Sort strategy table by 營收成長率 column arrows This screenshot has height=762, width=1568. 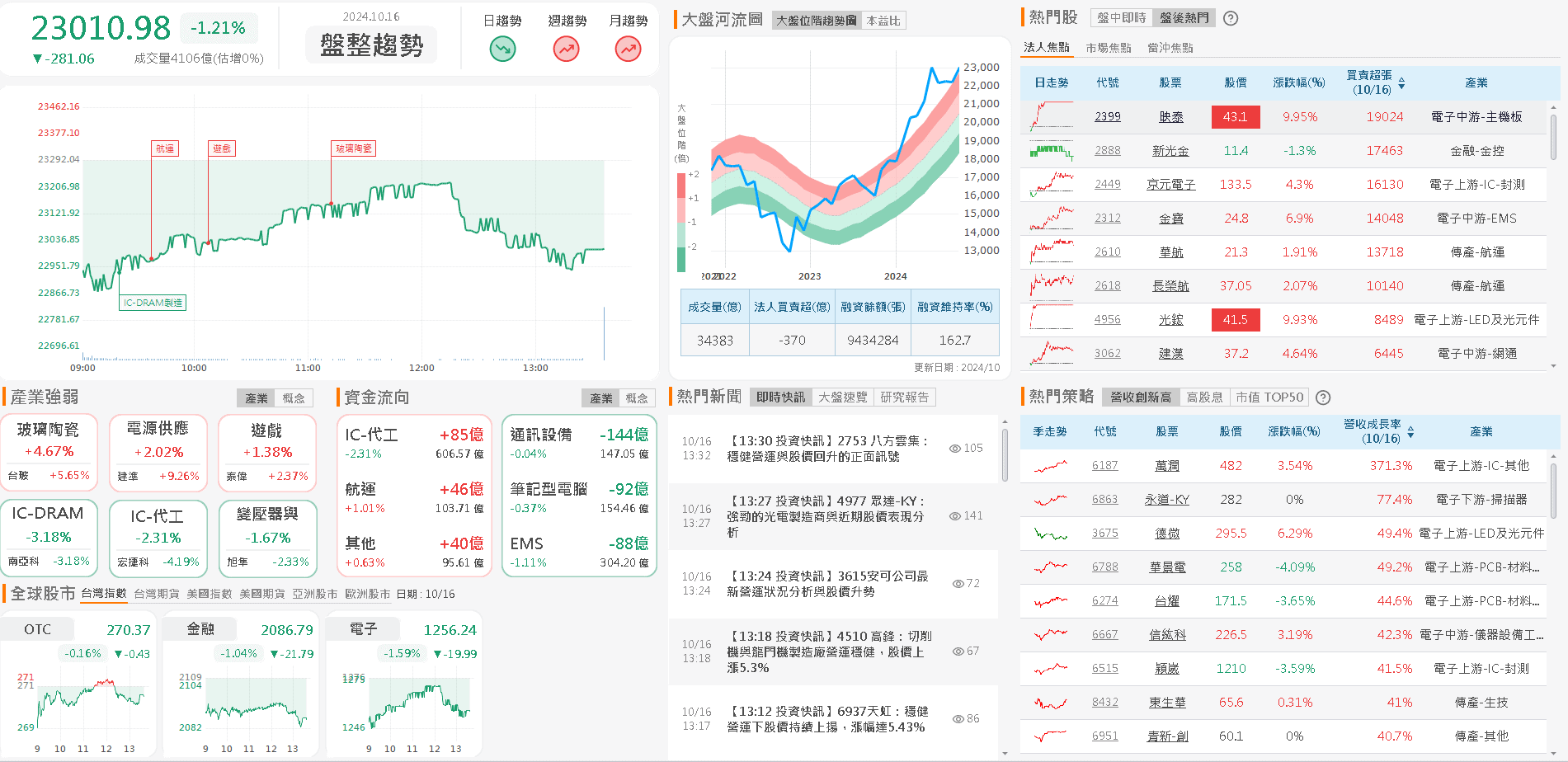(1410, 432)
